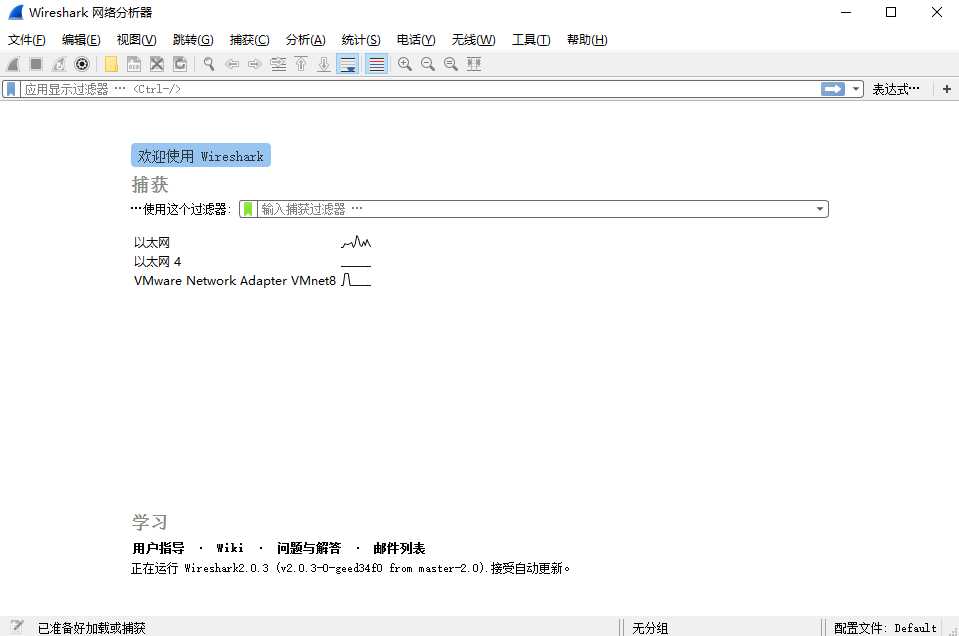The image size is (959, 636).
Task: Start capturing packets with the shark fin icon
Action: pos(13,64)
